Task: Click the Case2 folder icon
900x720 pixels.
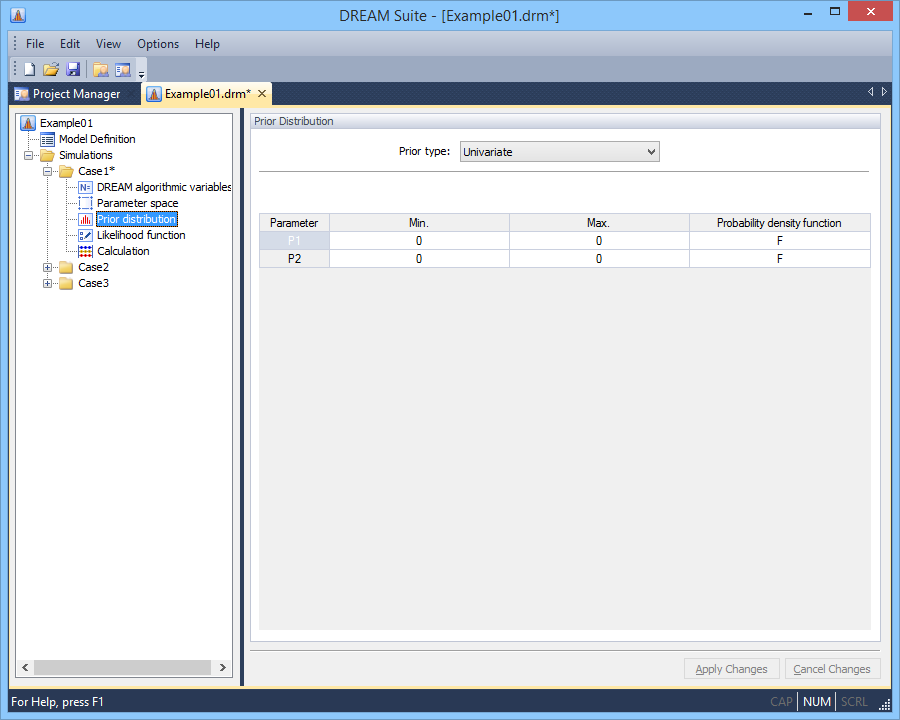Action: point(67,268)
